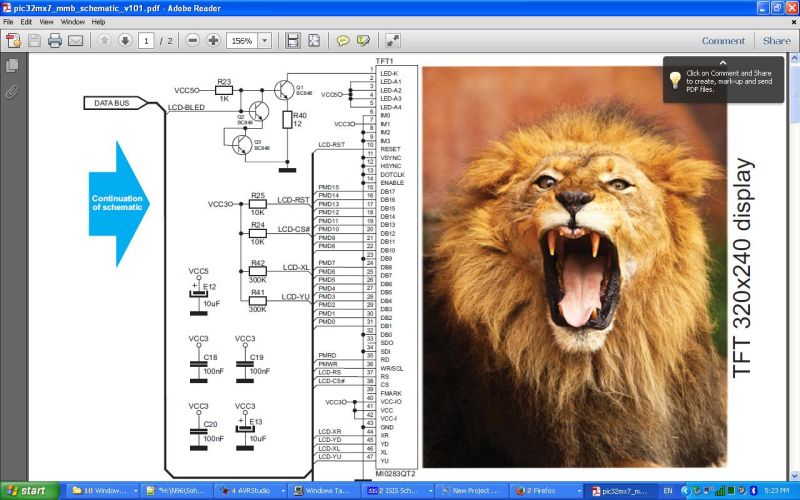Open the zoom level dropdown

[x=264, y=40]
